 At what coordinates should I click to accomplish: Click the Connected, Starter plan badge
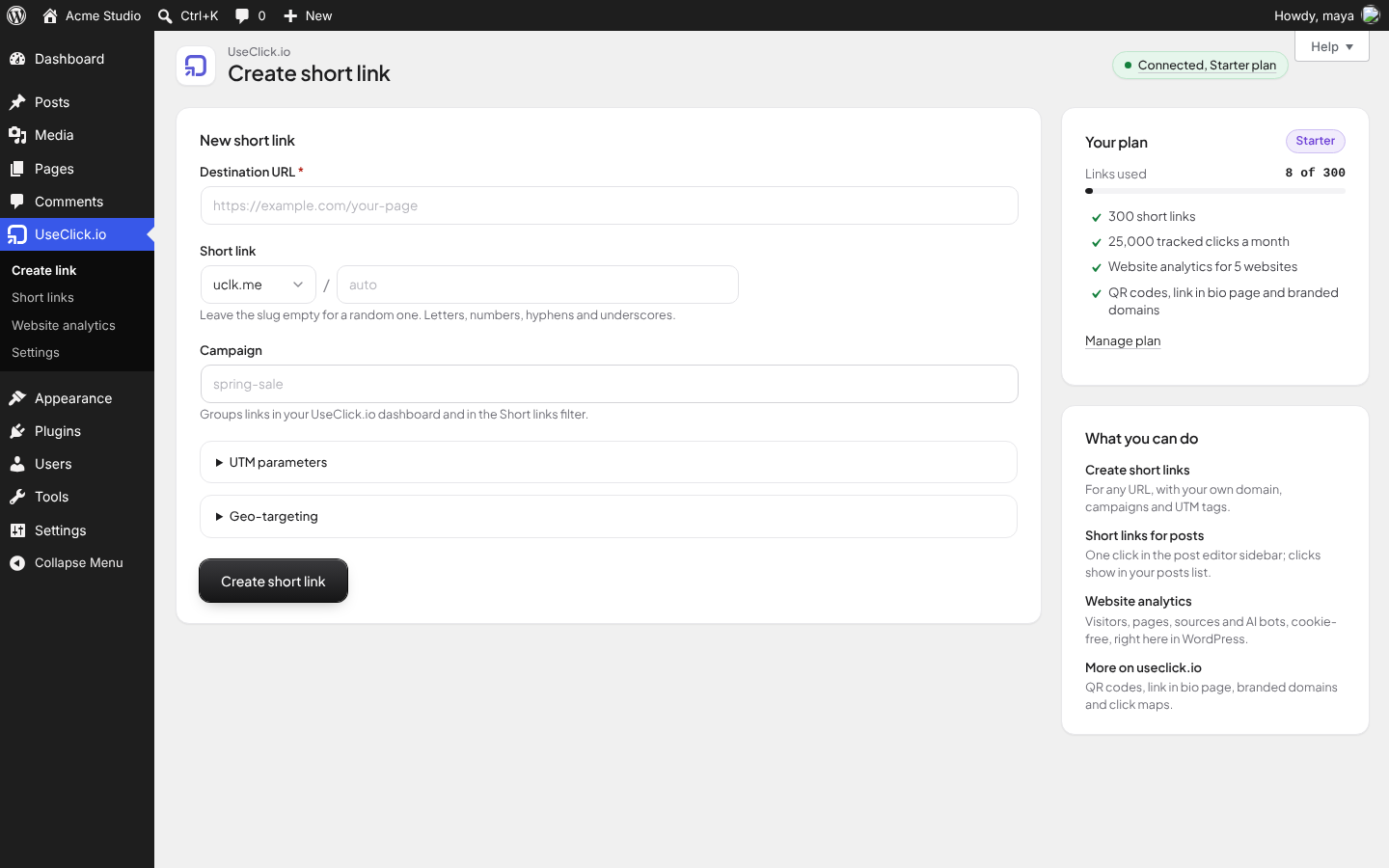point(1200,66)
